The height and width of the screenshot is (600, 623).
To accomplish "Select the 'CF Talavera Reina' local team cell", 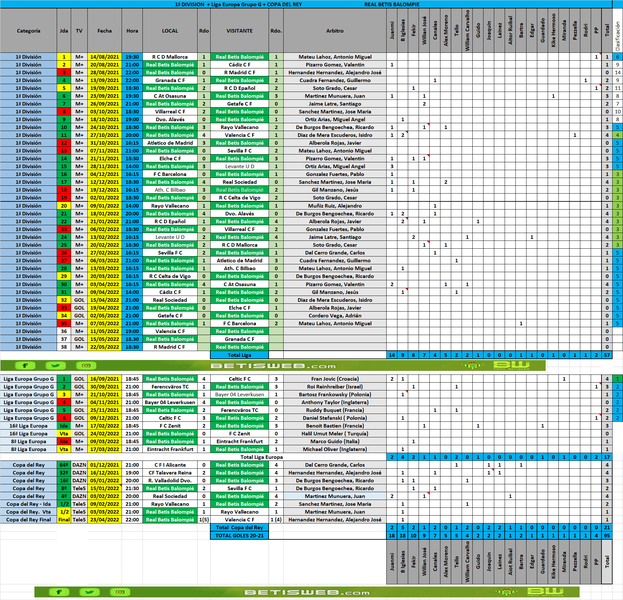I will (170, 473).
